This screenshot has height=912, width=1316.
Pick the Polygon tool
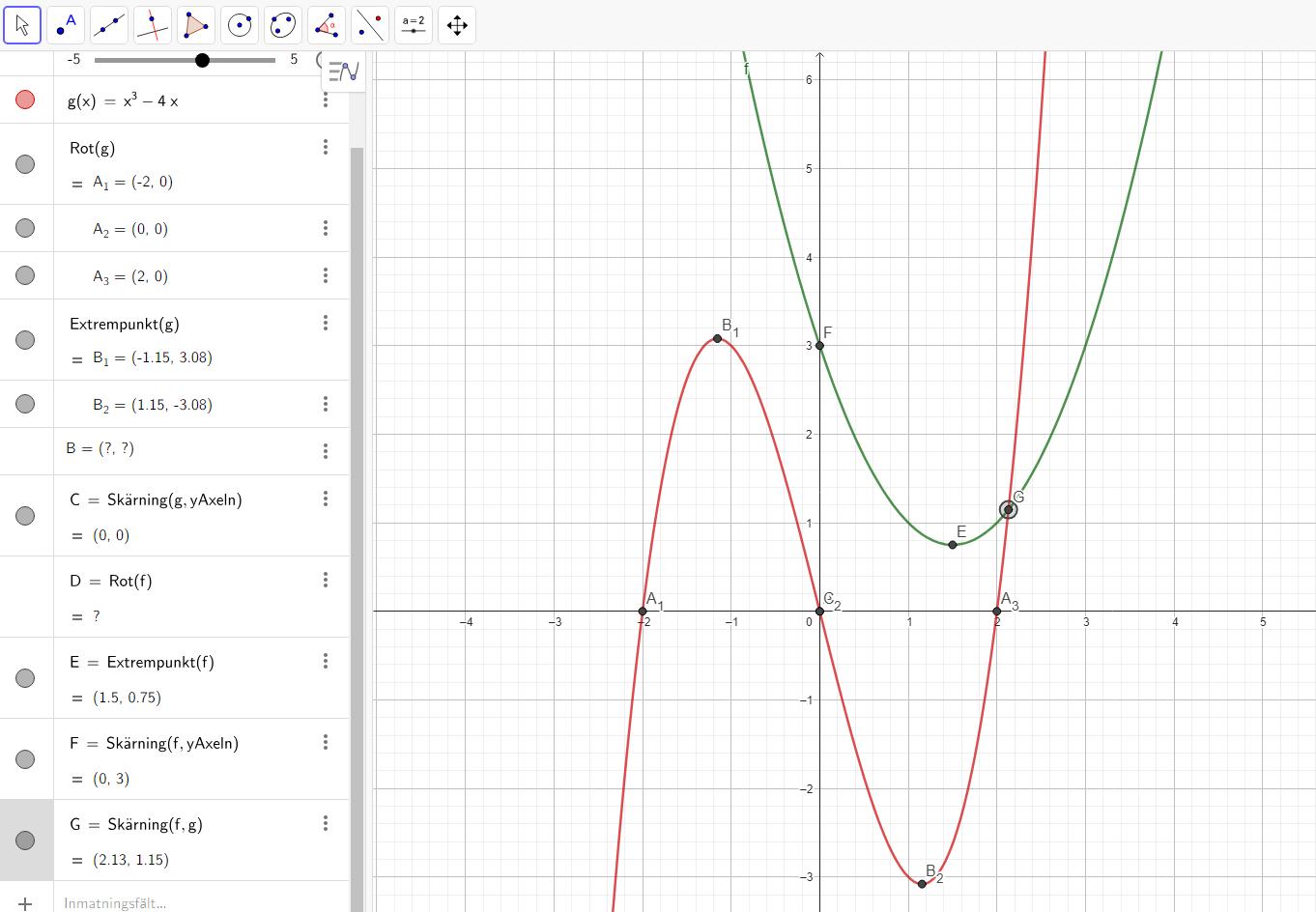(x=196, y=25)
